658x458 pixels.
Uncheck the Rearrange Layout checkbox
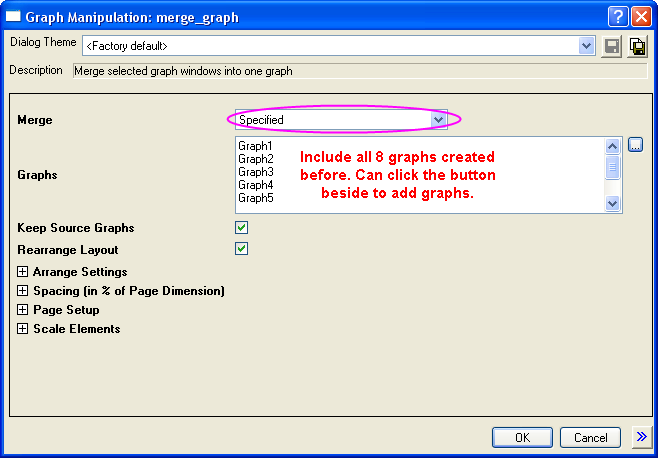241,249
